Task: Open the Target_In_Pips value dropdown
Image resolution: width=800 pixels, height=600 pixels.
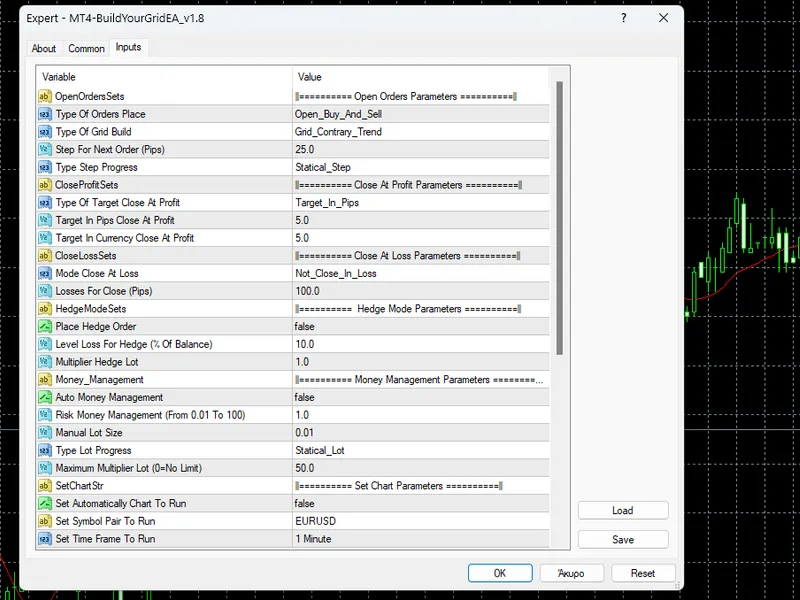Action: coord(421,203)
